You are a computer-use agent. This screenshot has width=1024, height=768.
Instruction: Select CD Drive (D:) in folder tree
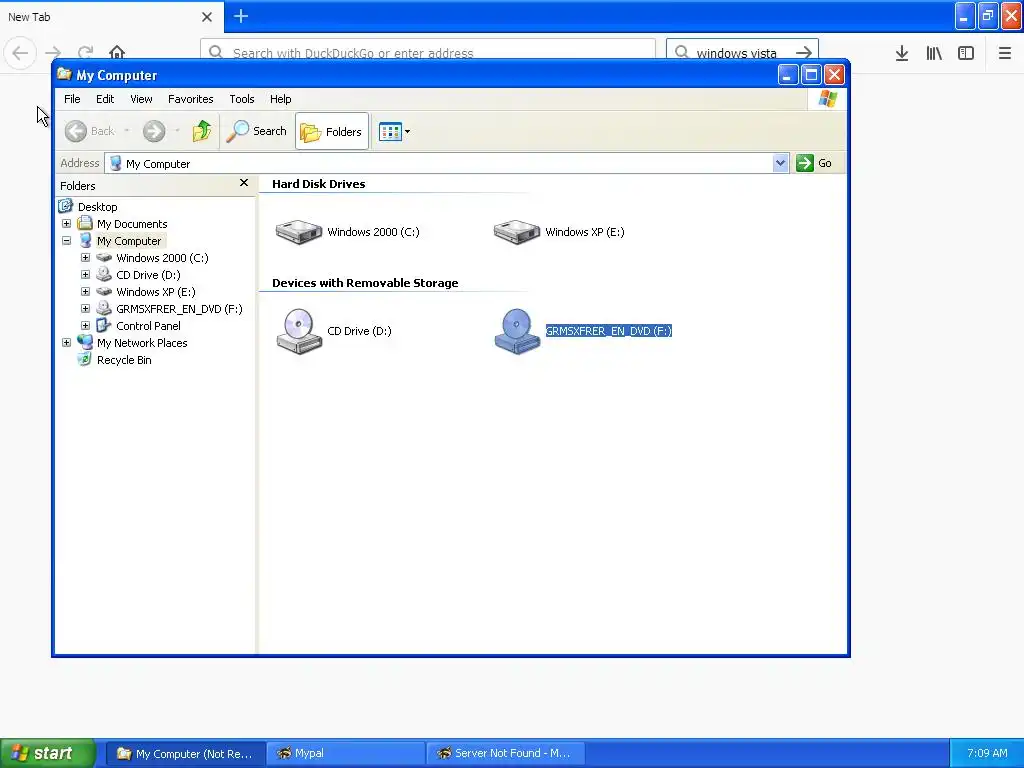(148, 275)
